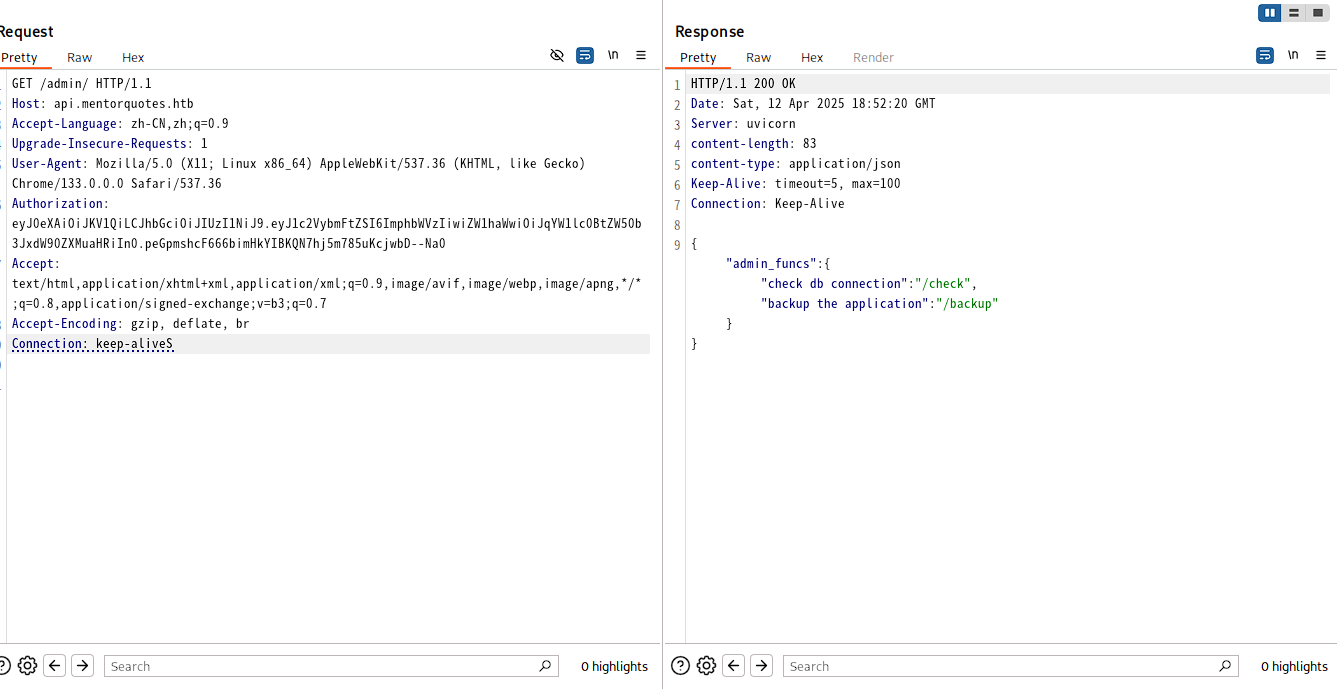This screenshot has height=689, width=1337.
Task: Click the "backup the application" JSON key
Action: tap(845, 304)
